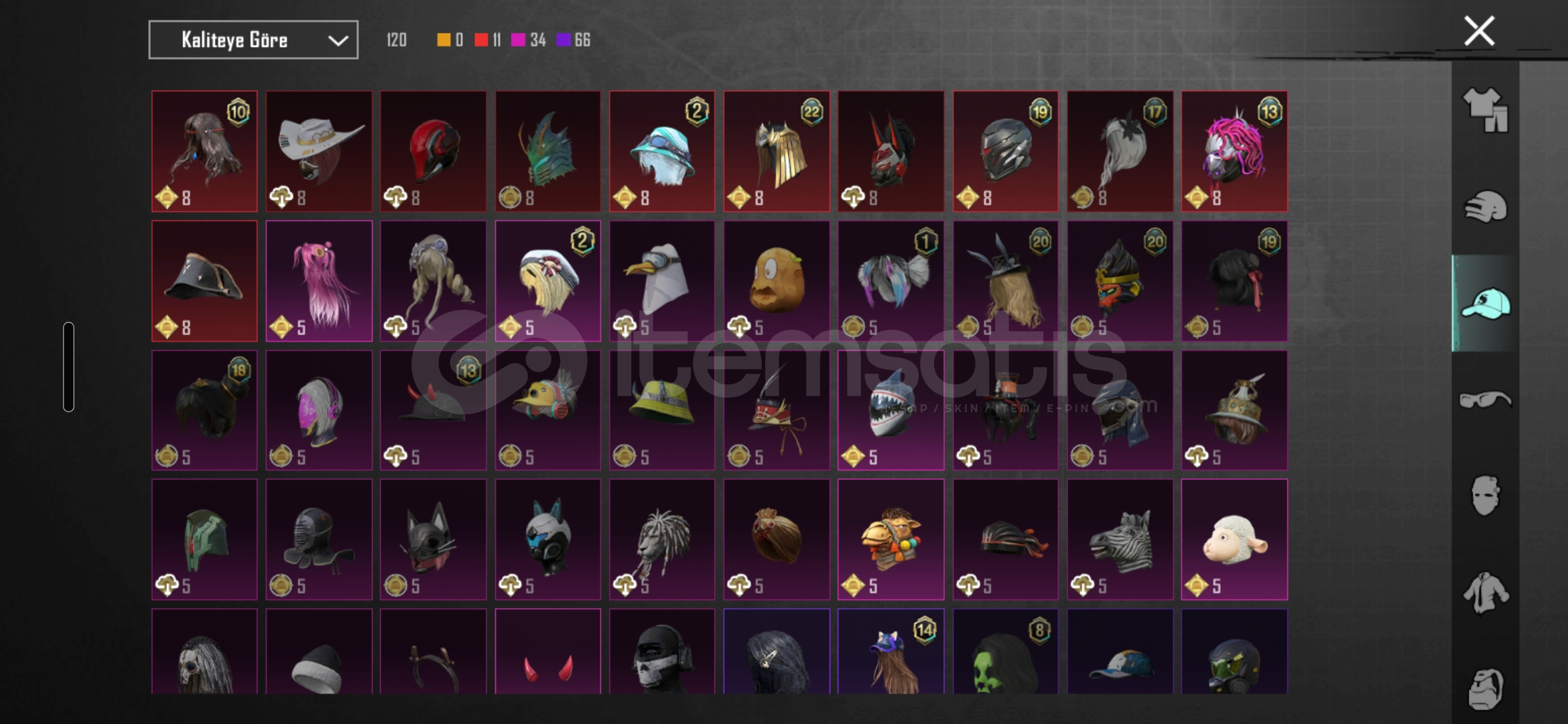Screen dimensions: 1568x724
Task: Open the outfits clothing category icon
Action: [1485, 110]
